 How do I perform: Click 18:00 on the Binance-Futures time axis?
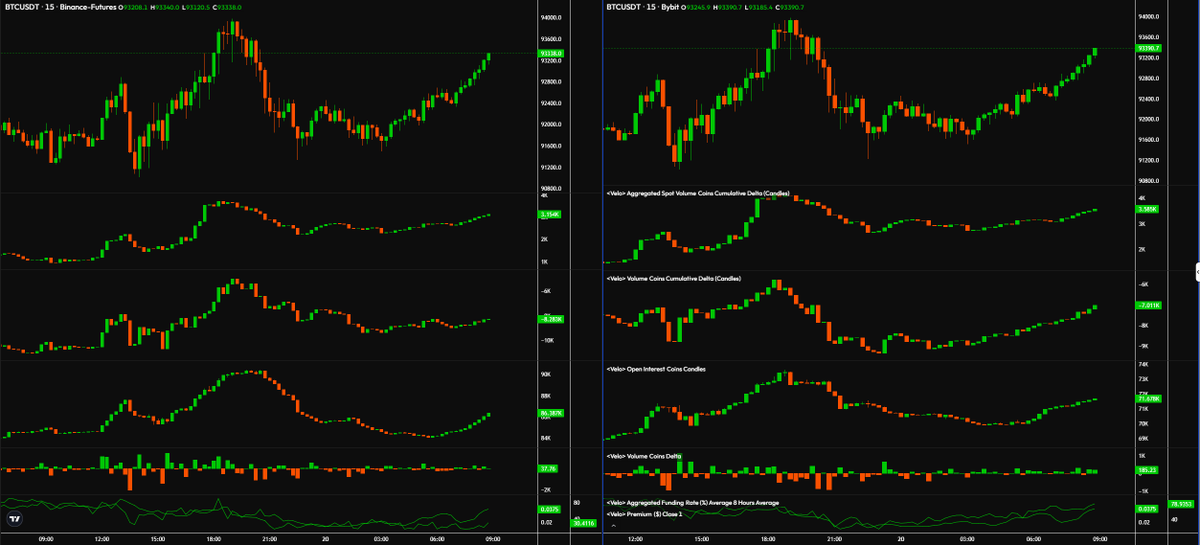click(212, 538)
